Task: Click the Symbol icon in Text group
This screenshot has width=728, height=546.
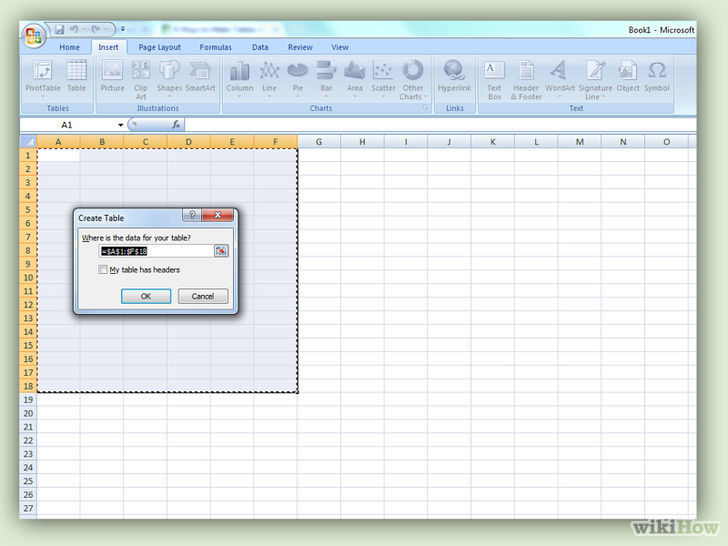Action: 657,76
